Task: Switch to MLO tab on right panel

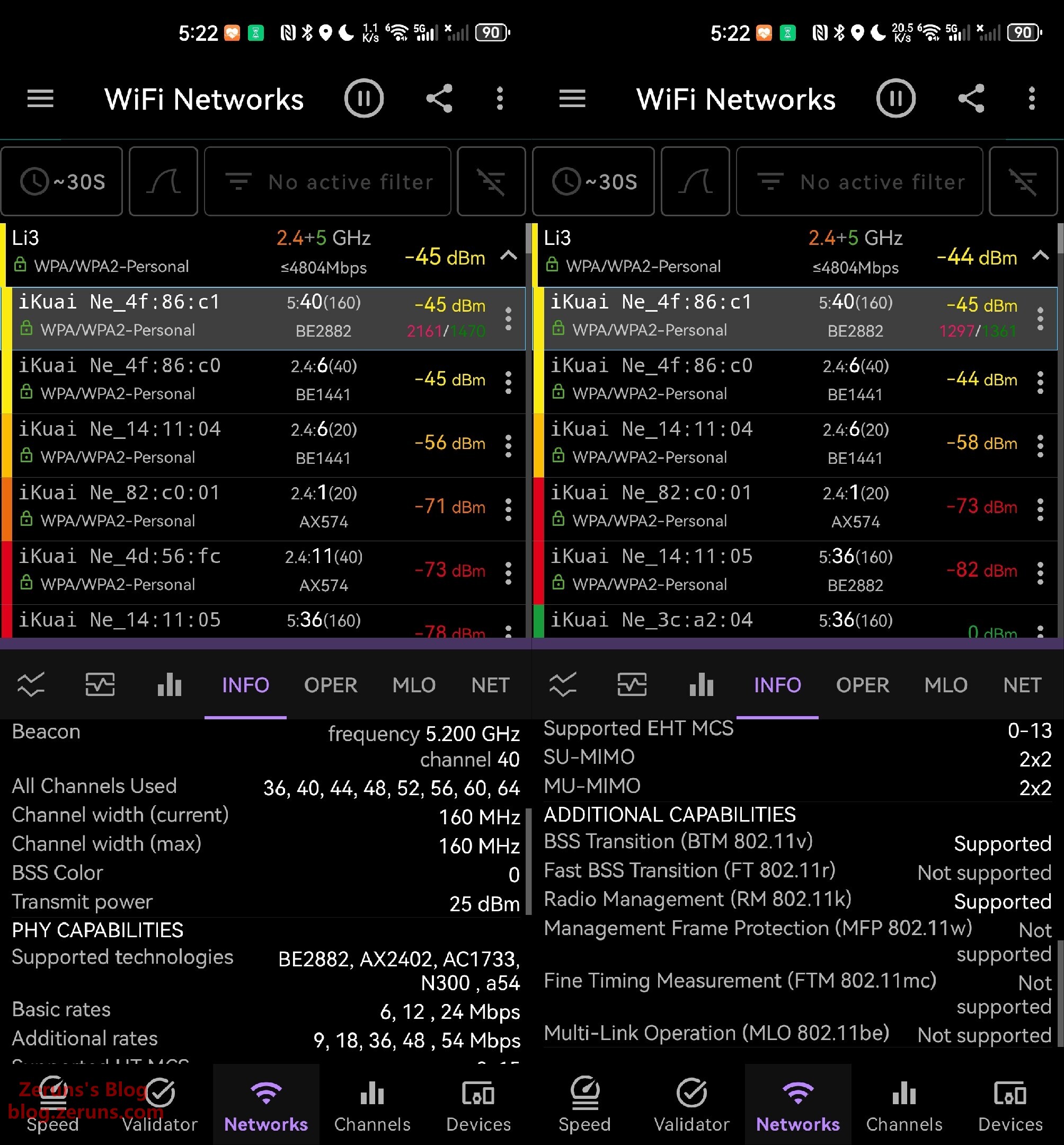Action: pyautogui.click(x=945, y=685)
